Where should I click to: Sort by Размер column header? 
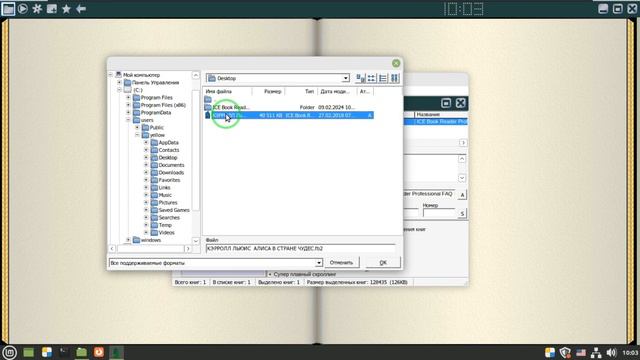coord(269,91)
